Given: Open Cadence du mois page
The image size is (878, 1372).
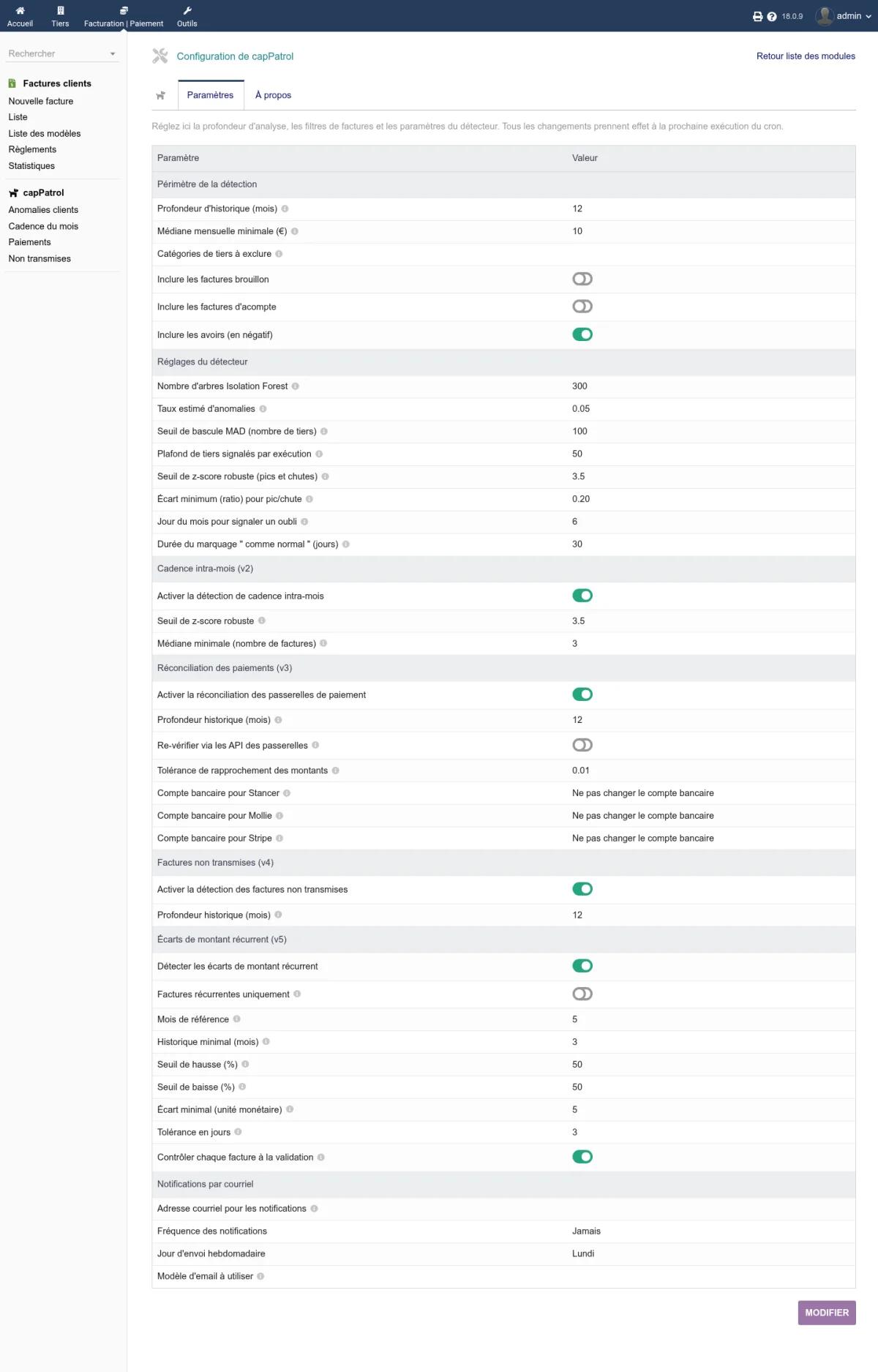Looking at the screenshot, I should [43, 226].
